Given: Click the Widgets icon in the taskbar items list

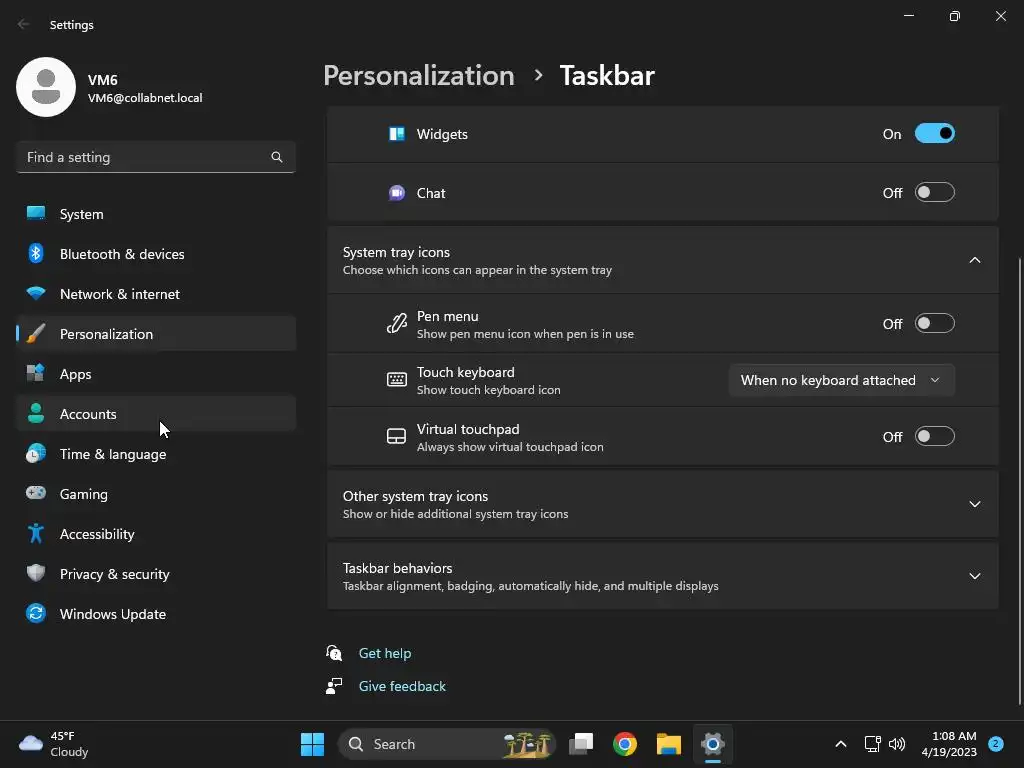Looking at the screenshot, I should pos(396,134).
